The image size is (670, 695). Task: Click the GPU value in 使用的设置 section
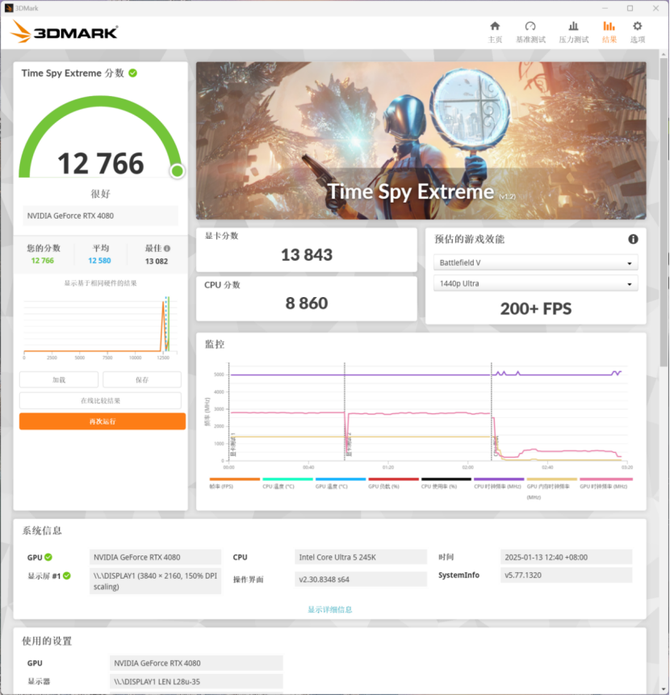click(196, 663)
